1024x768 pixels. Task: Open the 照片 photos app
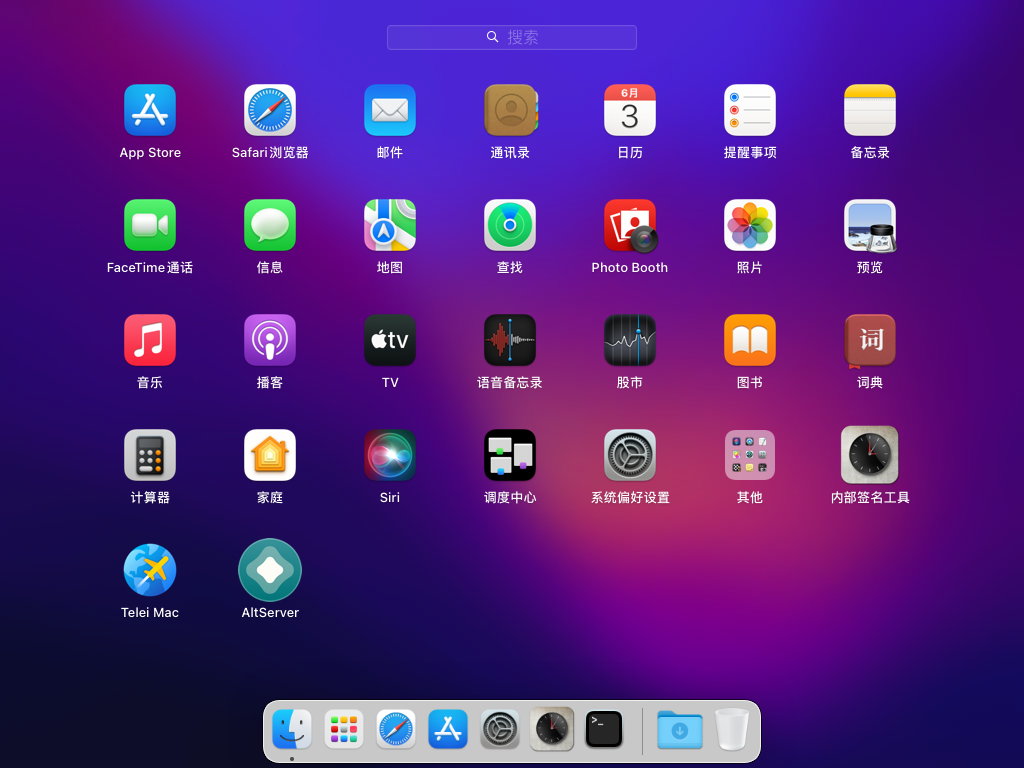750,225
